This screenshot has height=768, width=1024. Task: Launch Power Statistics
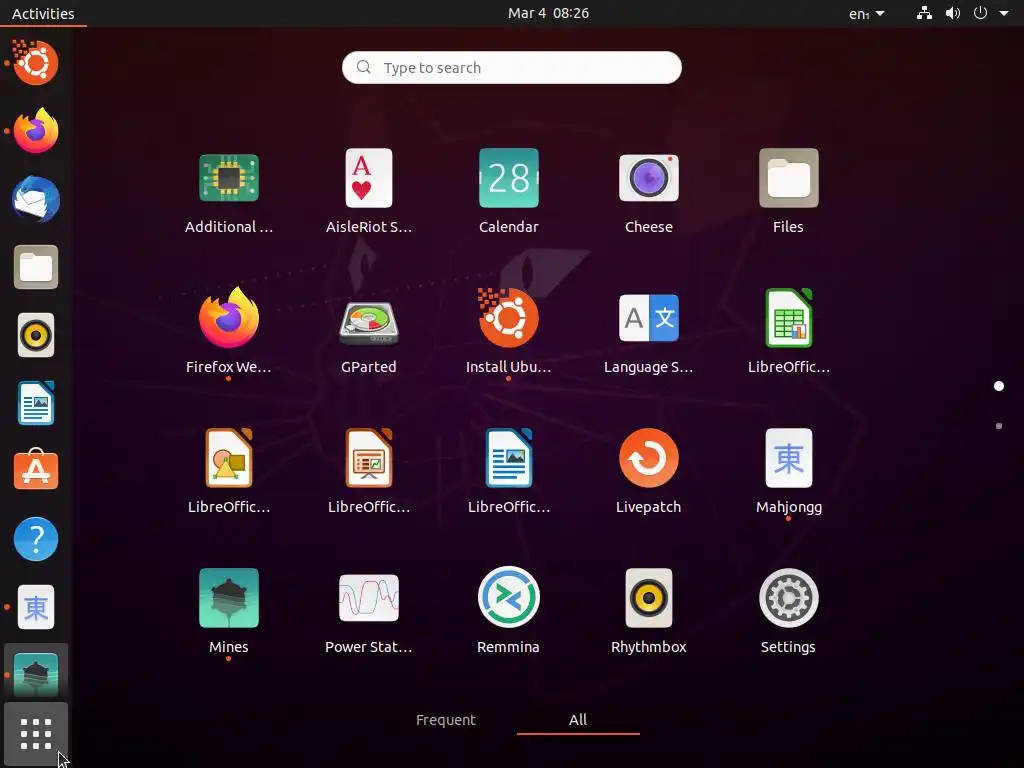point(369,598)
